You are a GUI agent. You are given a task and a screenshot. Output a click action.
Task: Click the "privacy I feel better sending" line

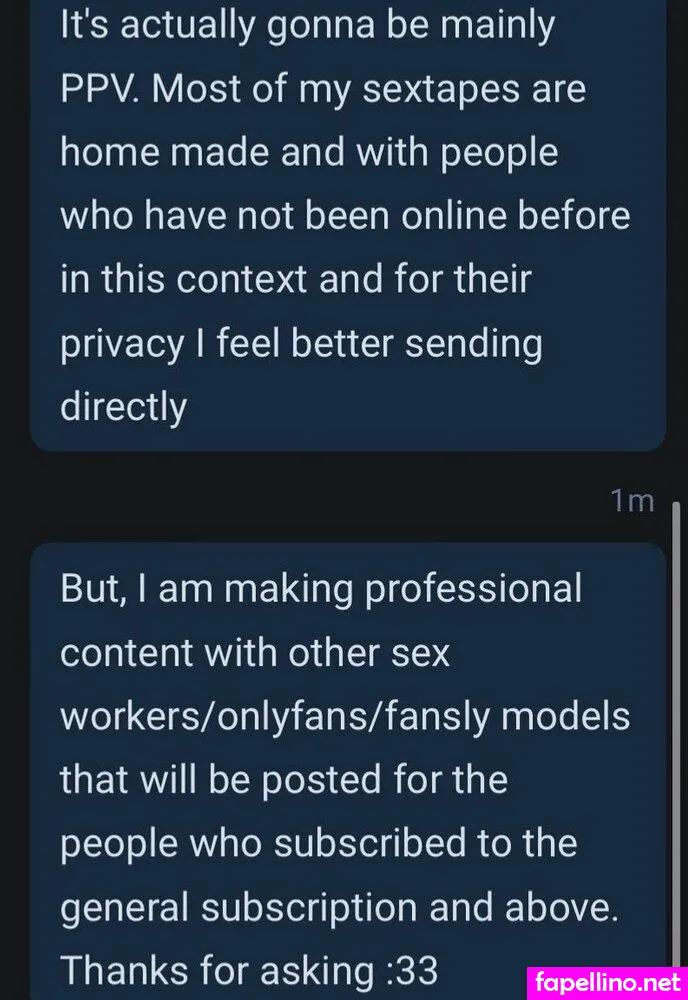[301, 344]
